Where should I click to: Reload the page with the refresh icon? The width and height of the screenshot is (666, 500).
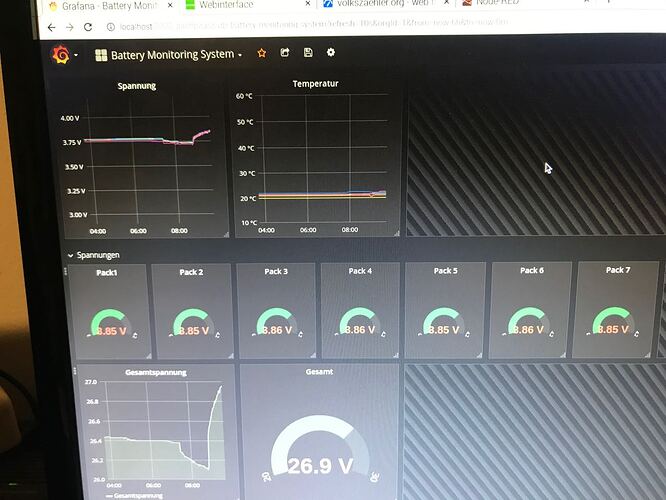[x=89, y=27]
